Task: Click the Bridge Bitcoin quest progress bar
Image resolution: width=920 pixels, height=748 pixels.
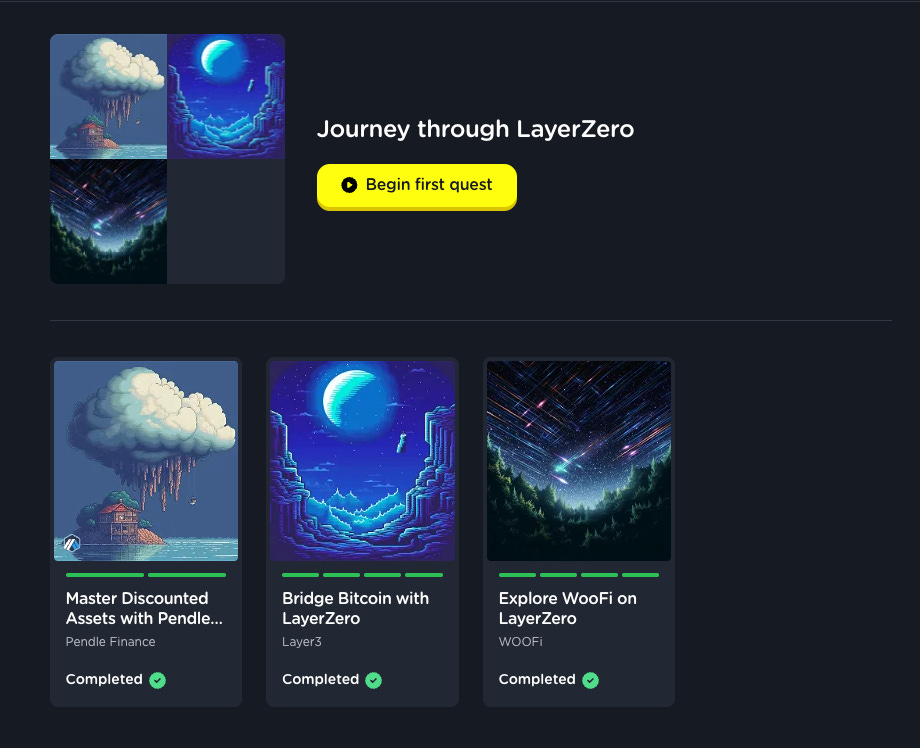Action: (363, 575)
